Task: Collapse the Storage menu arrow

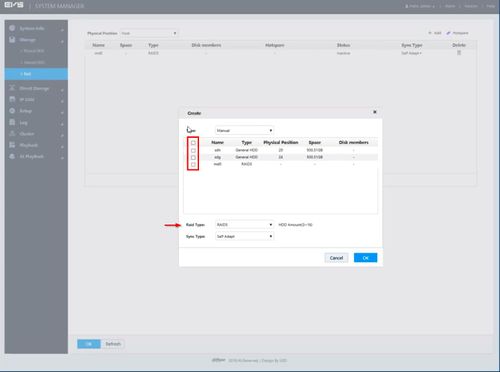Action: (62, 41)
